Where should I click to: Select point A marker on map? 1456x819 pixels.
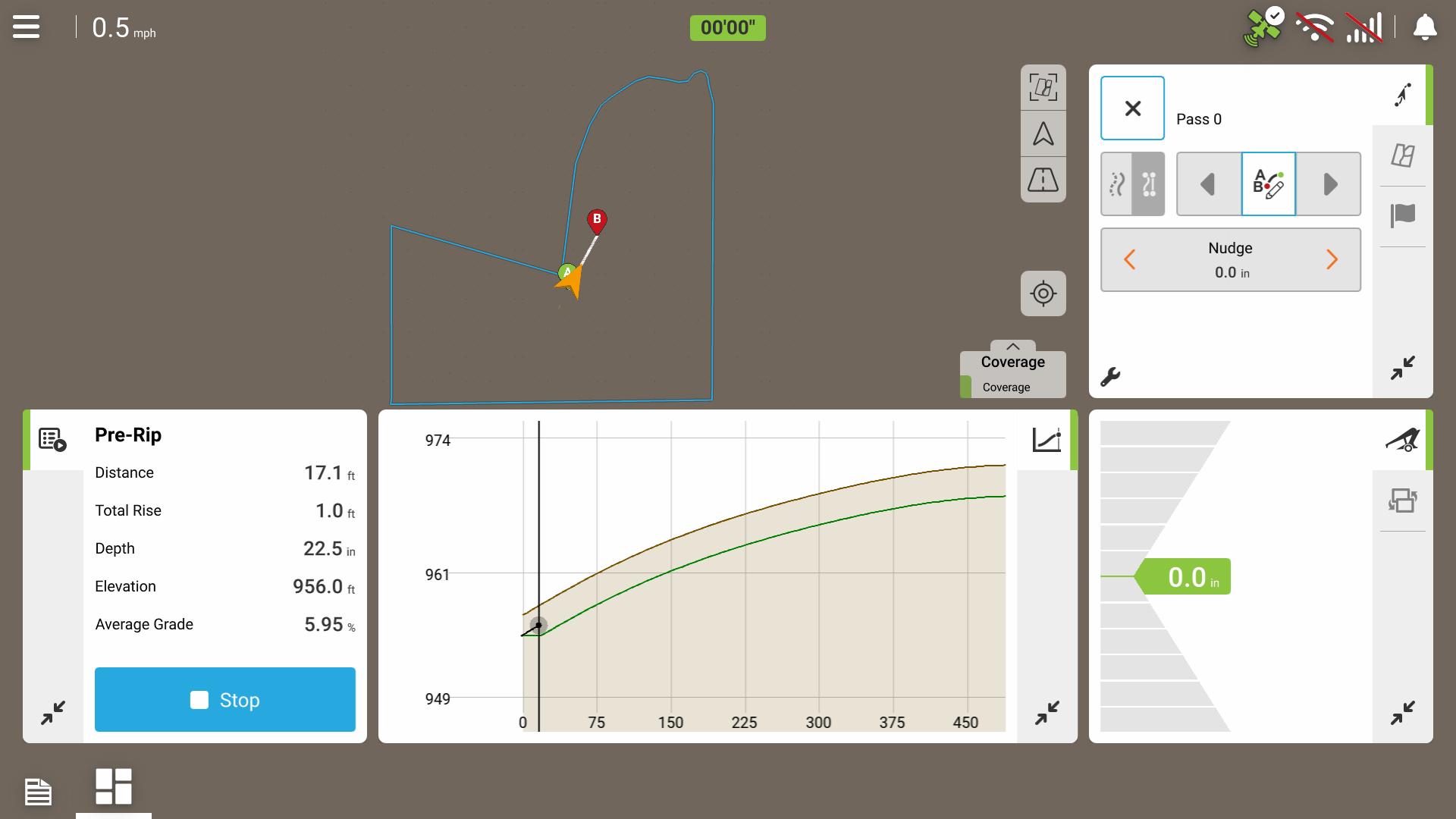(x=566, y=272)
